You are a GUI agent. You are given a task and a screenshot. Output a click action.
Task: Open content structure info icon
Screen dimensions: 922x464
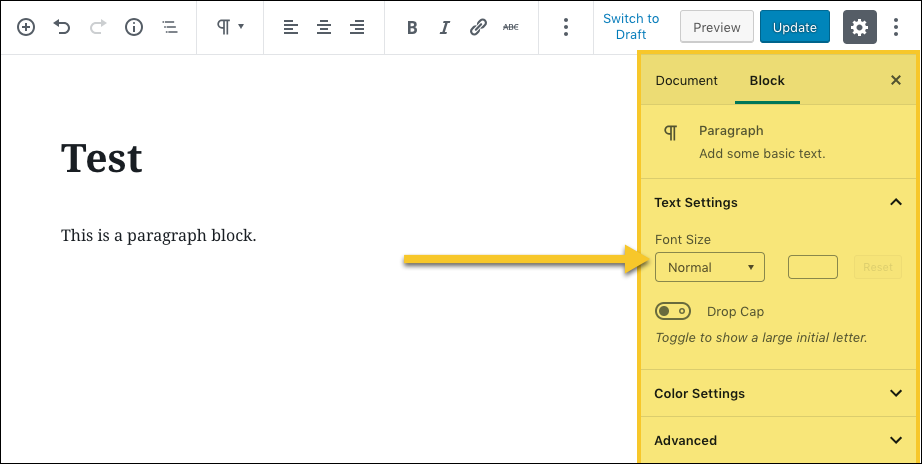(x=134, y=27)
